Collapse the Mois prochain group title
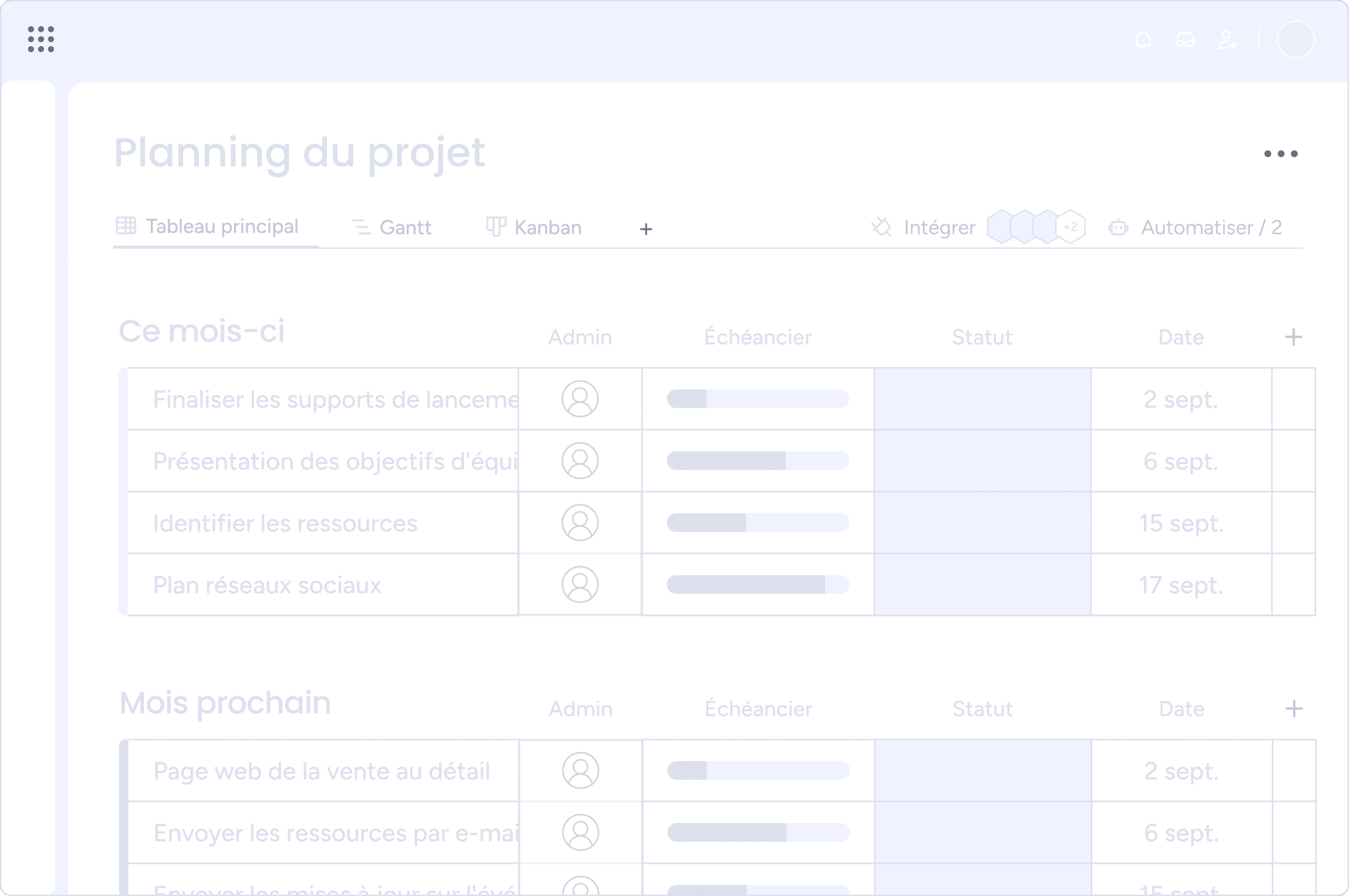The height and width of the screenshot is (896, 1349). (x=225, y=703)
